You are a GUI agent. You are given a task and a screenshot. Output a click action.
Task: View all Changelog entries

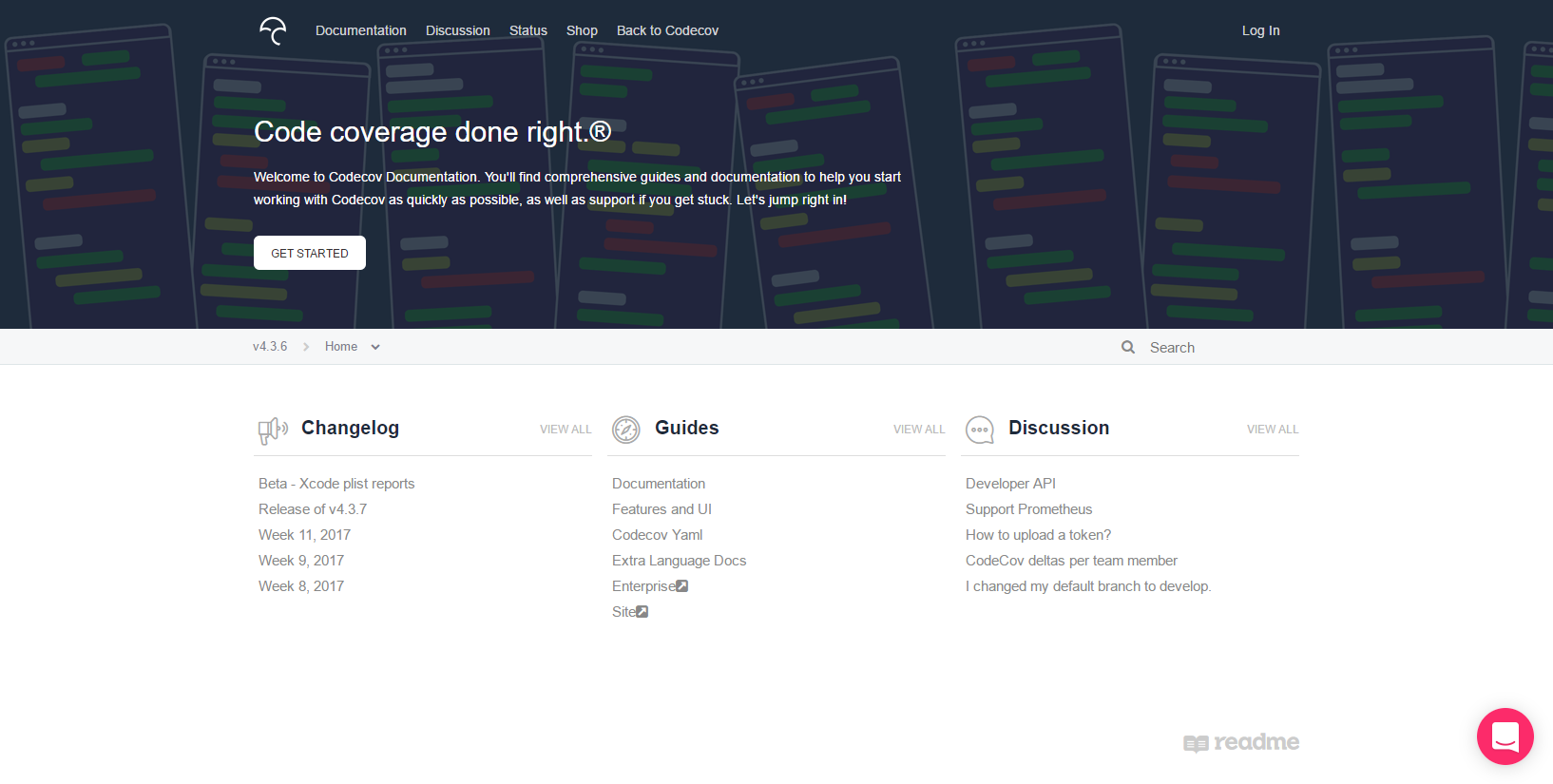(x=566, y=430)
